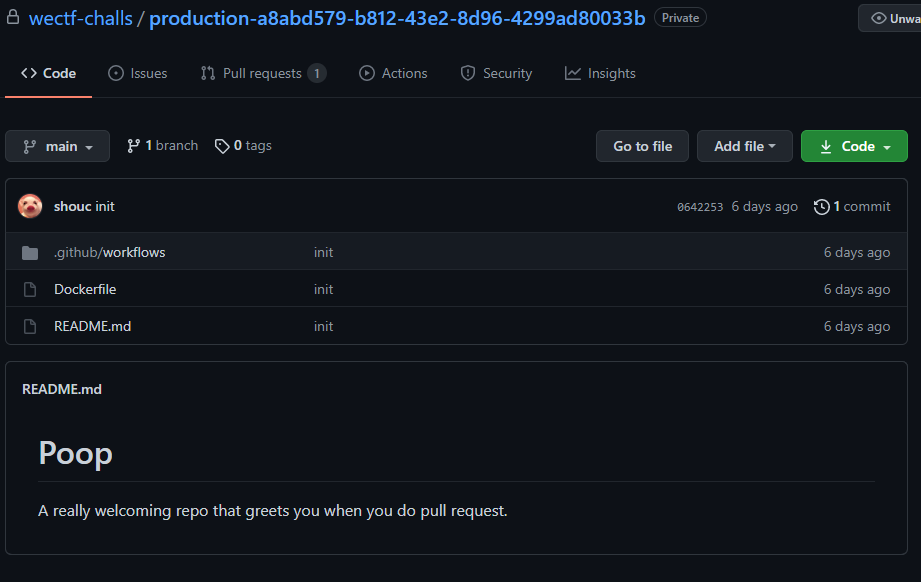Screen dimensions: 921x582
Task: Click the download arrow icon in the Code button
Action: (826, 147)
